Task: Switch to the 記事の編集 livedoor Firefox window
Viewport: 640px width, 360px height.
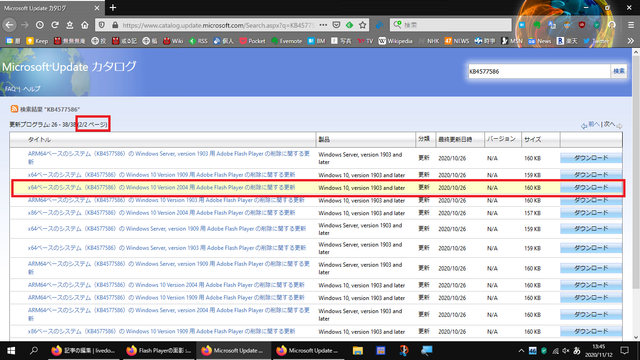Action: point(83,351)
